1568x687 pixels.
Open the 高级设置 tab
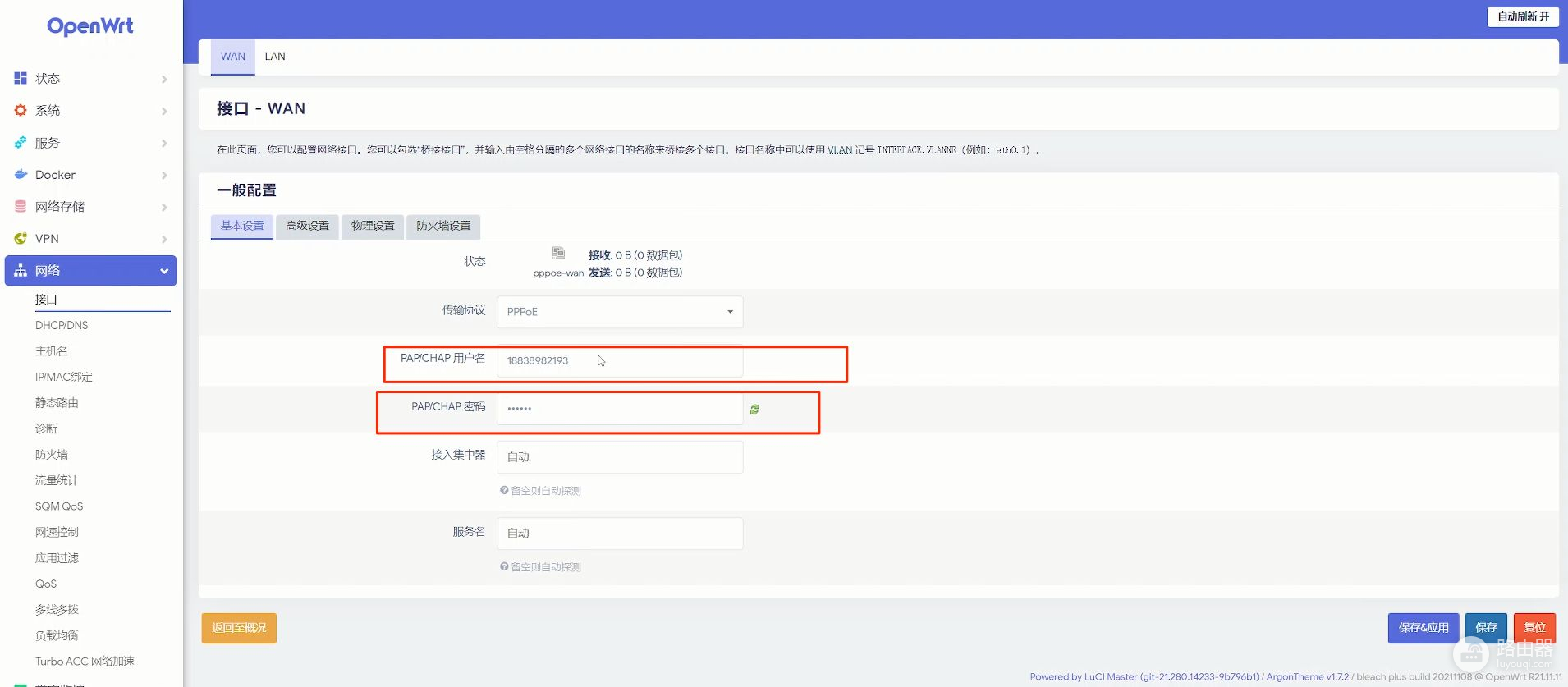pos(307,226)
